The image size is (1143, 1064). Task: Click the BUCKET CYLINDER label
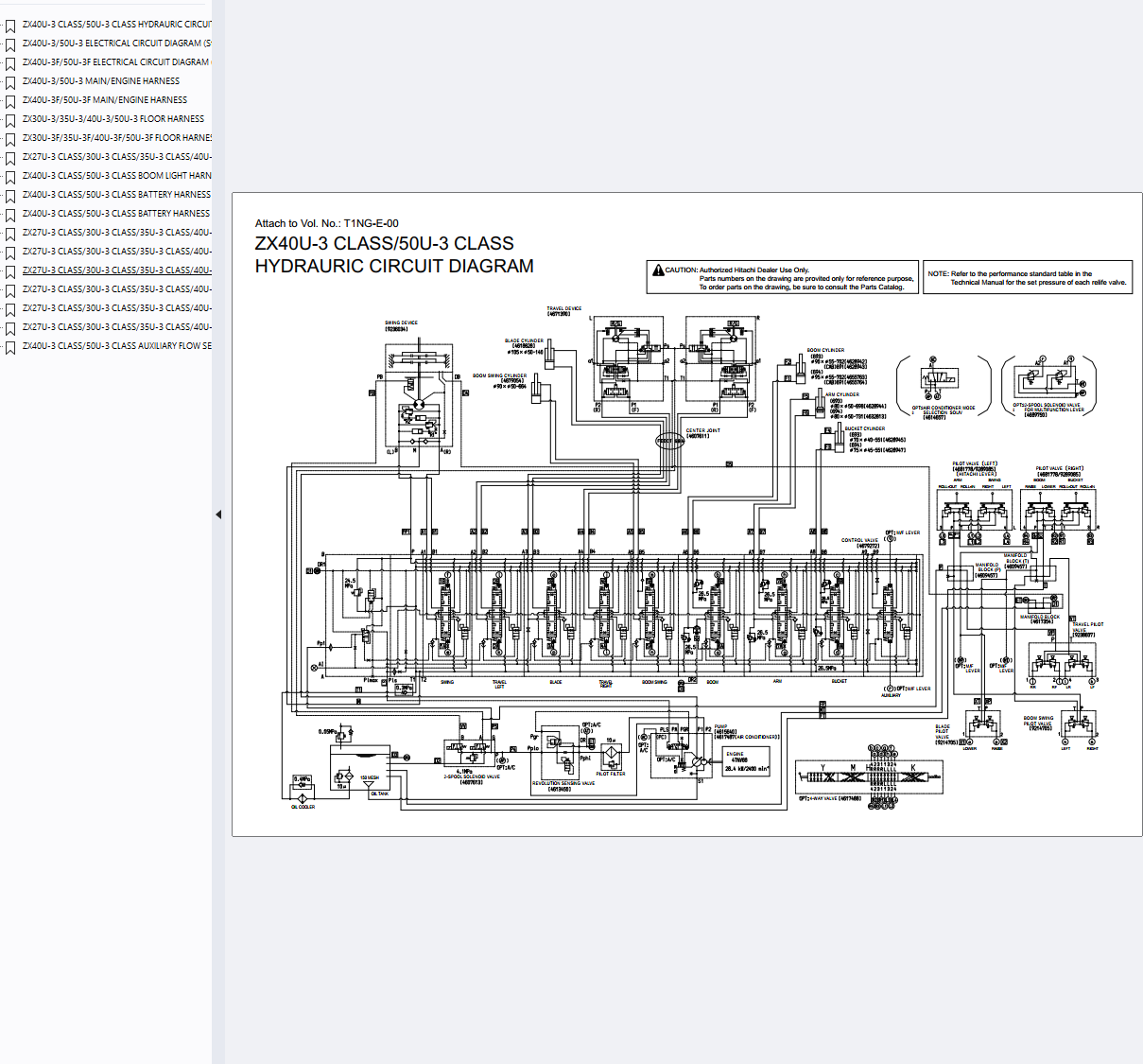tap(865, 429)
